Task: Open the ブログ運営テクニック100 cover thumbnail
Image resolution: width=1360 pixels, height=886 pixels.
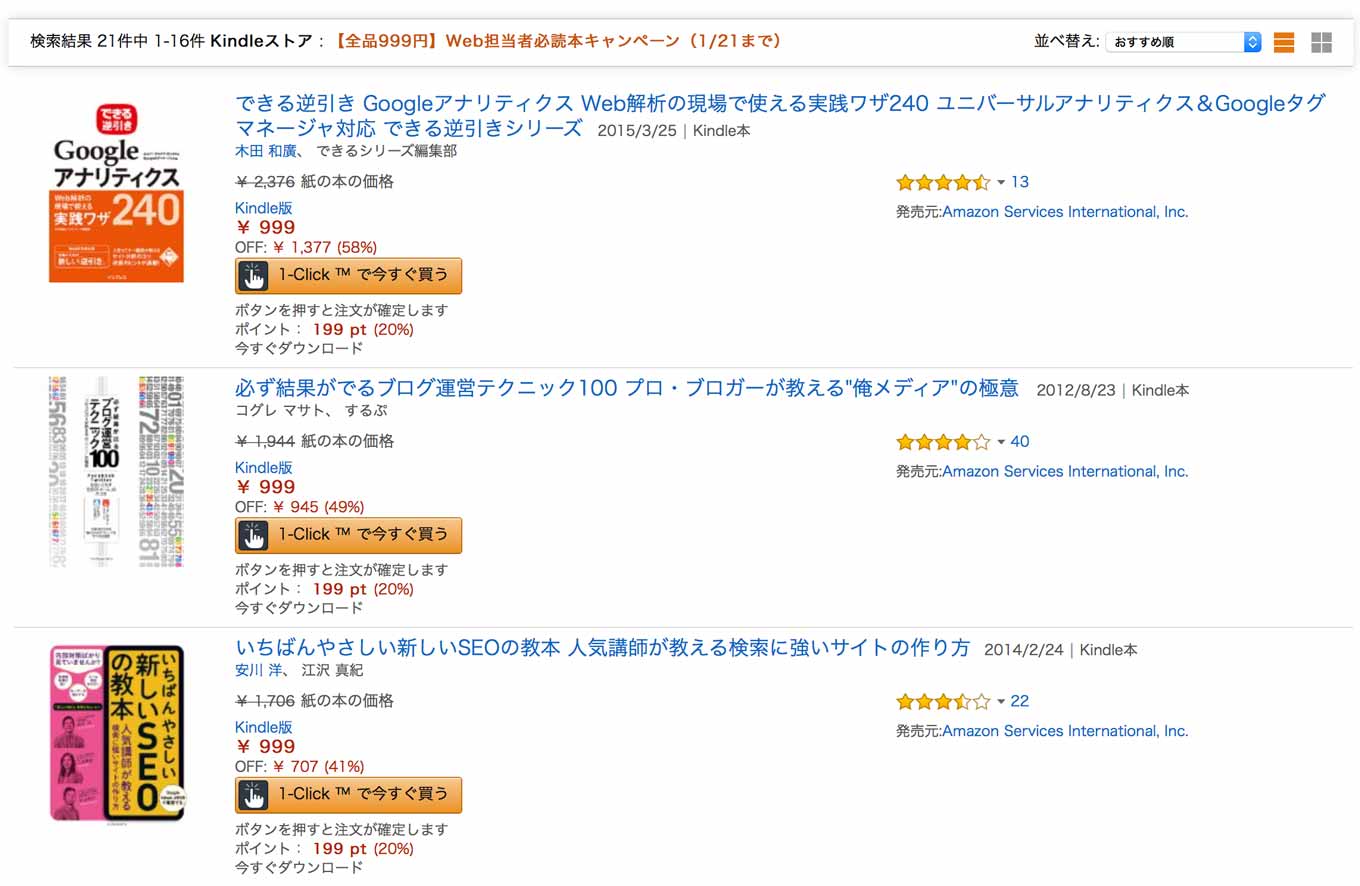Action: 116,472
